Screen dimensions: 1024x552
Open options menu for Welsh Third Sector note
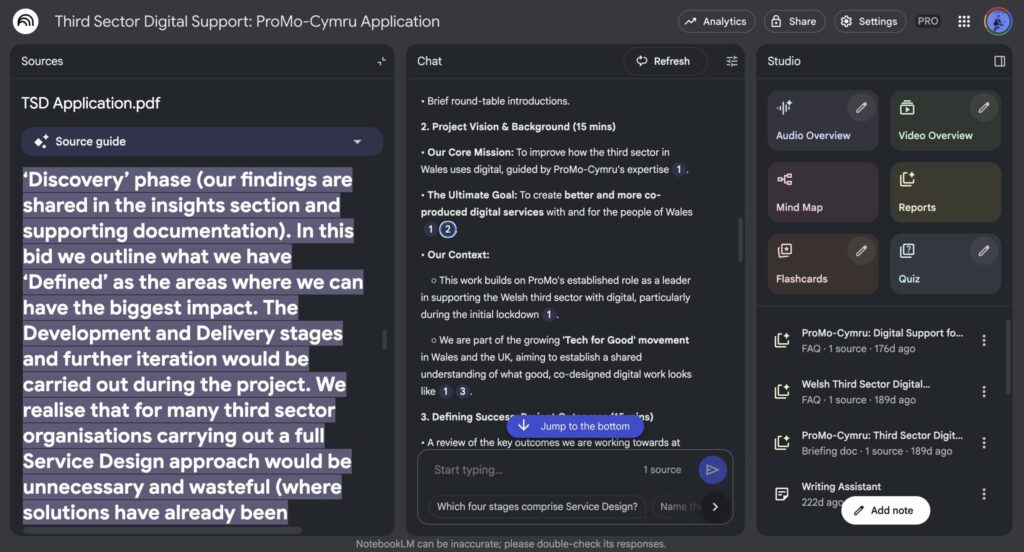point(984,391)
